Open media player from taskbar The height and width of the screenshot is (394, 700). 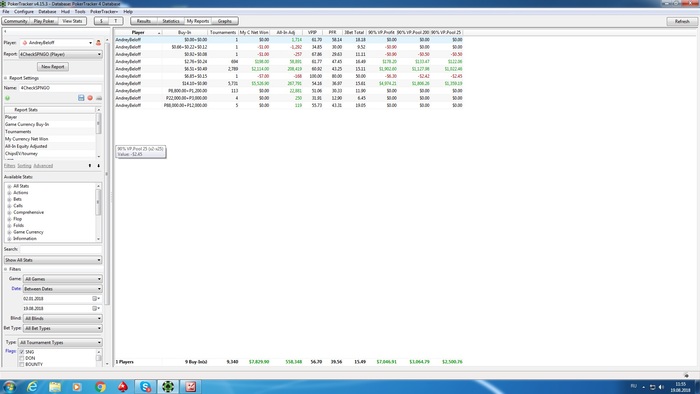tap(77, 386)
